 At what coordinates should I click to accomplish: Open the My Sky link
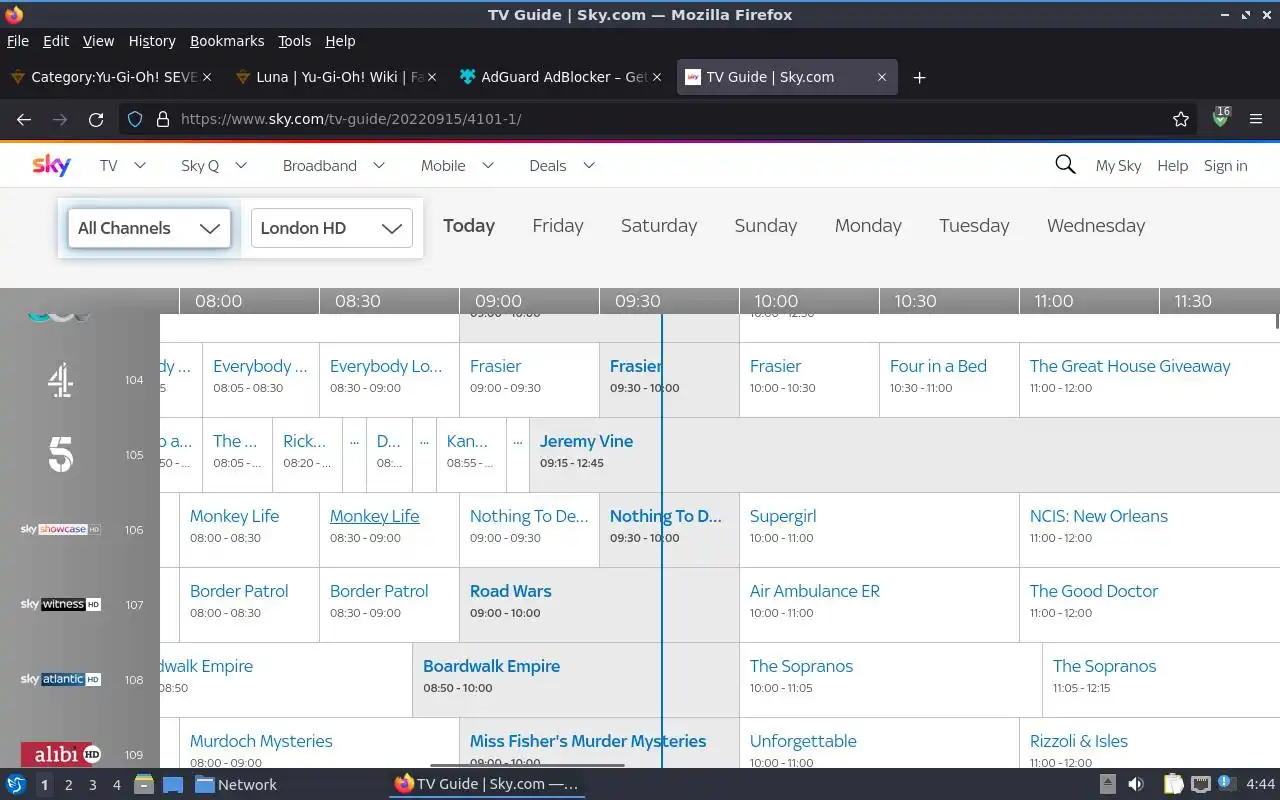[x=1118, y=166]
